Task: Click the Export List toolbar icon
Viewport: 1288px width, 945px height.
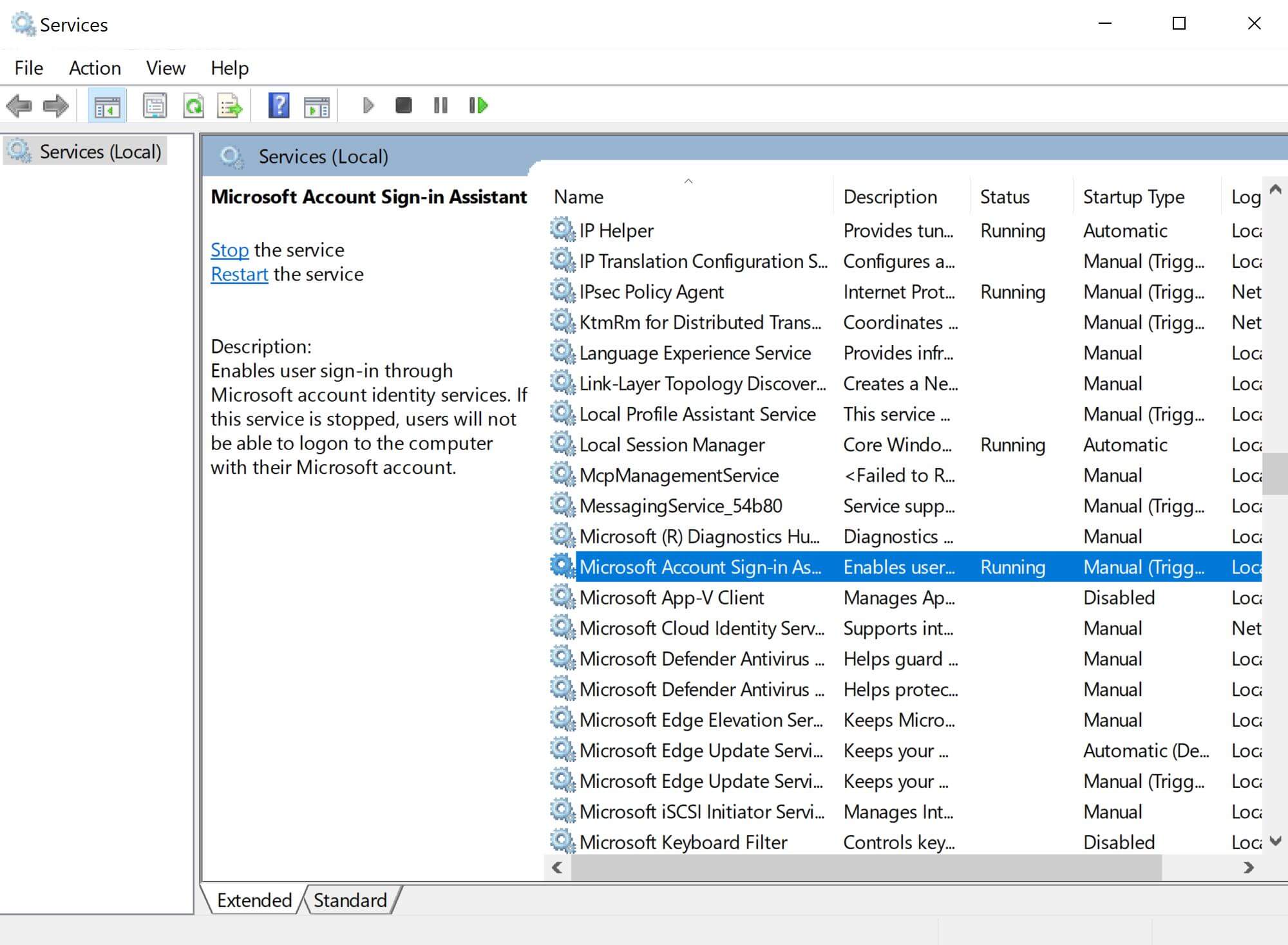Action: (x=231, y=106)
